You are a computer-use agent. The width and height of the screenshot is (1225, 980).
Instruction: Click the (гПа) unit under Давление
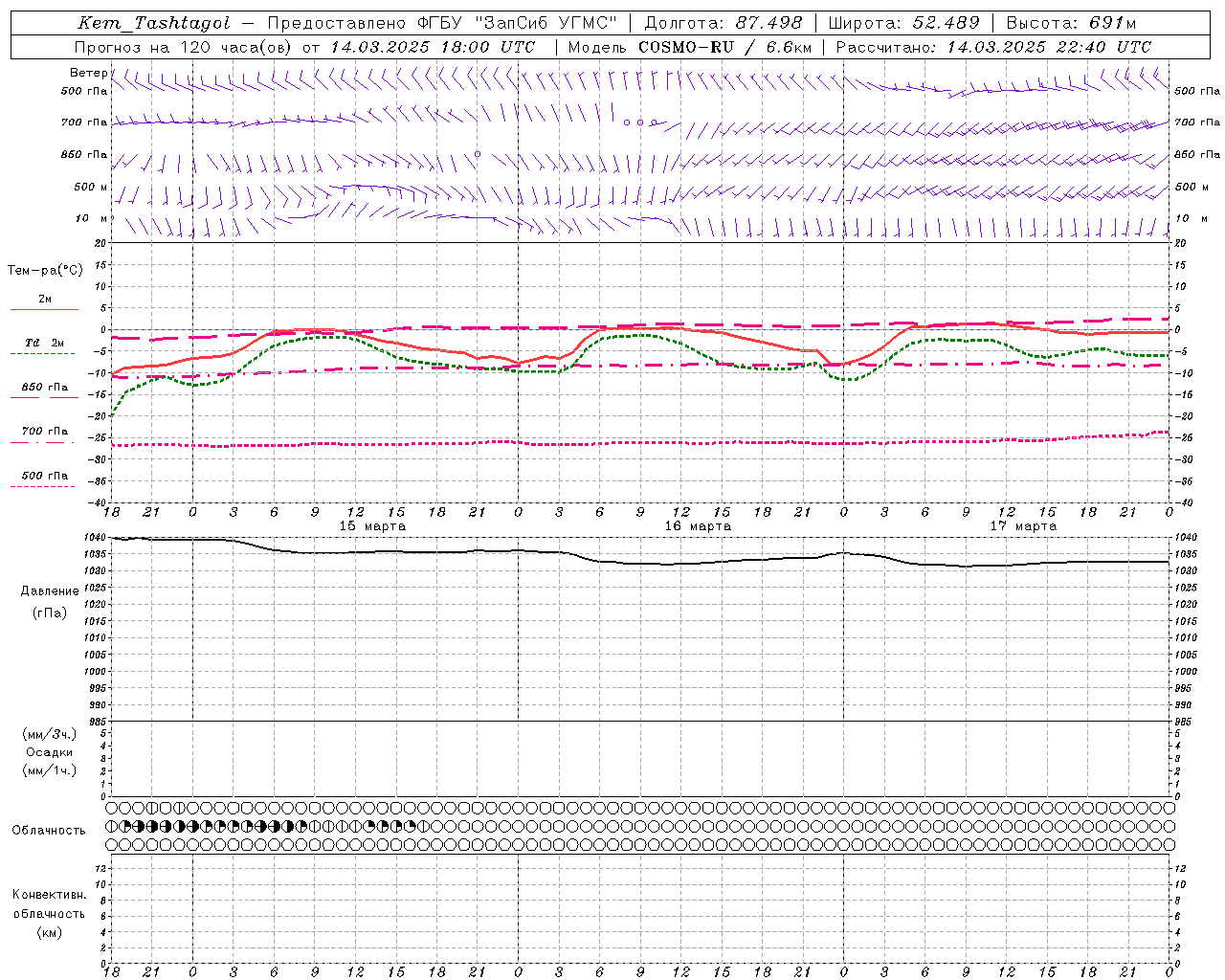coord(50,612)
